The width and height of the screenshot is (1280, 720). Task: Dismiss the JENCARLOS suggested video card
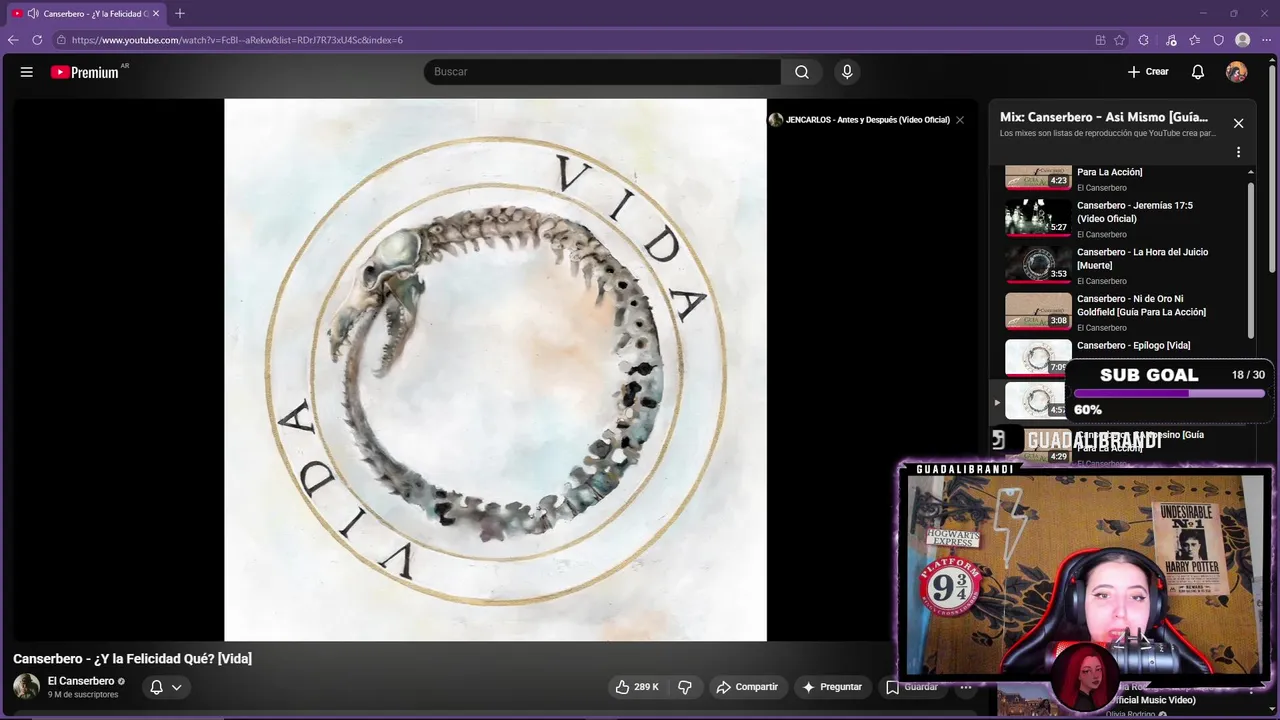click(960, 120)
